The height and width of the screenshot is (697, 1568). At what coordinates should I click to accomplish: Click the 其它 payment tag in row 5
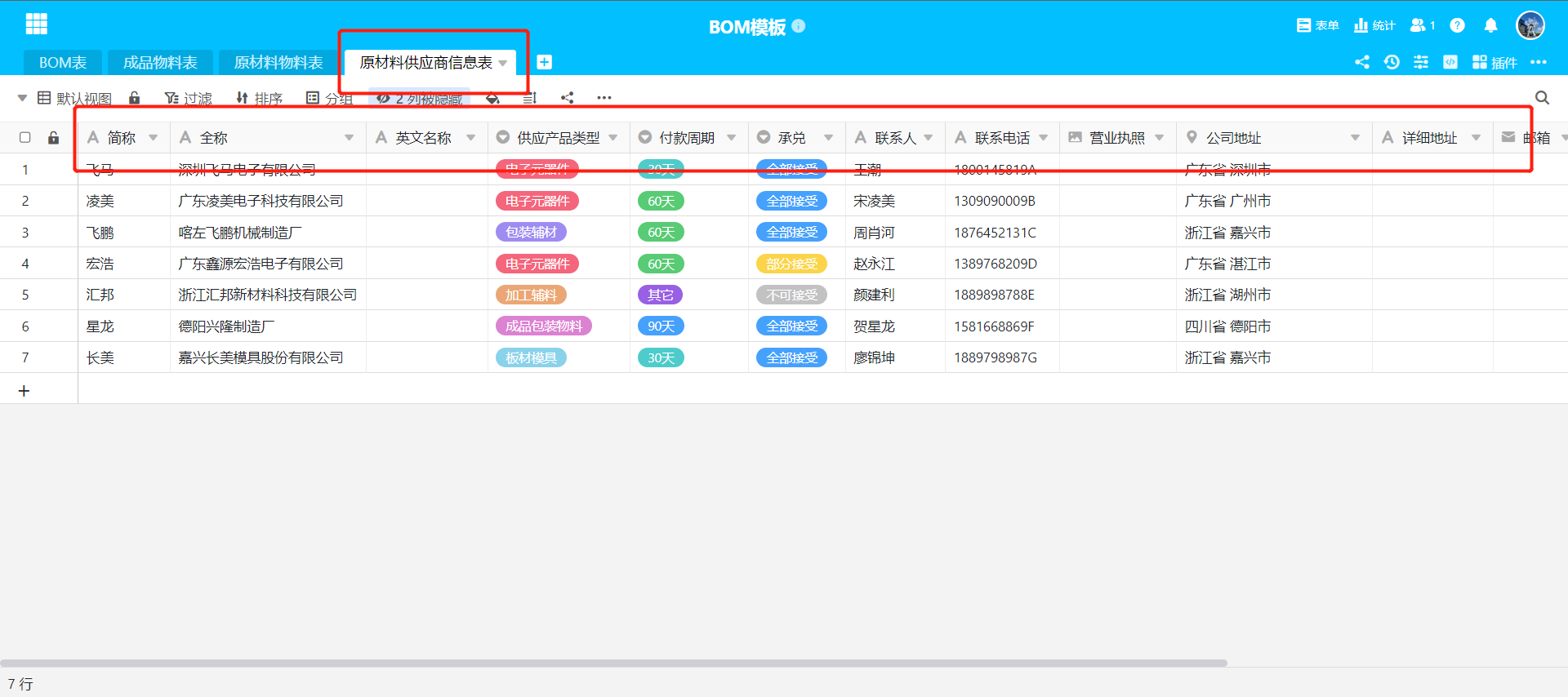click(x=661, y=295)
